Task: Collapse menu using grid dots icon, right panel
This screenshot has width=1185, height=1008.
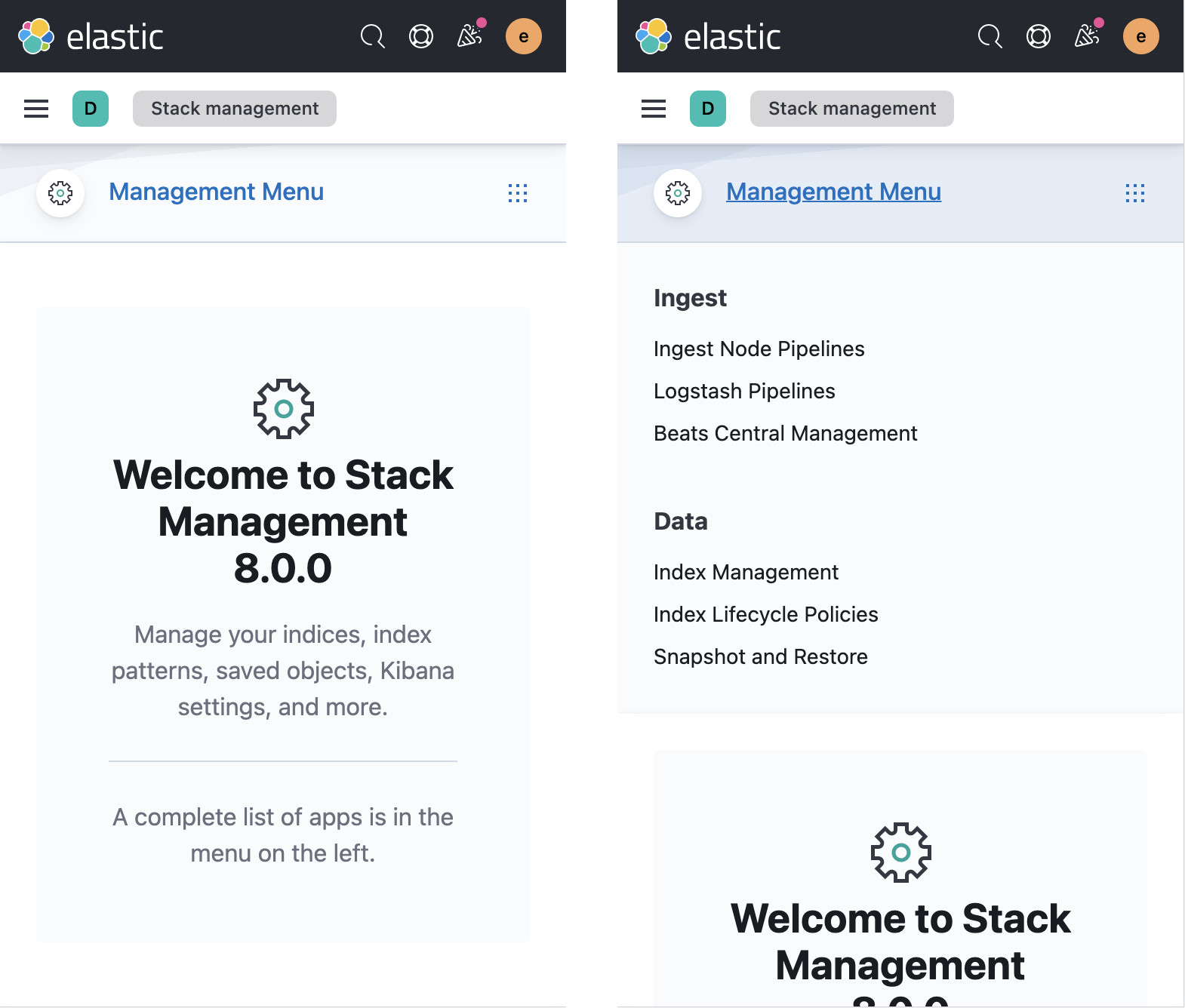Action: pyautogui.click(x=1135, y=193)
